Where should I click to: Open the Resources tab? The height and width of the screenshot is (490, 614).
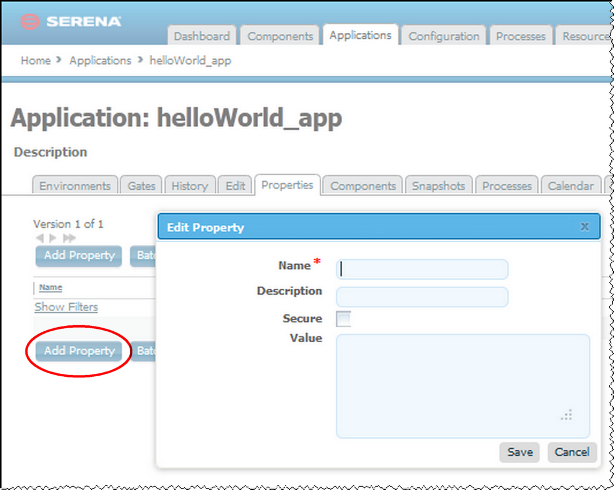coord(585,36)
